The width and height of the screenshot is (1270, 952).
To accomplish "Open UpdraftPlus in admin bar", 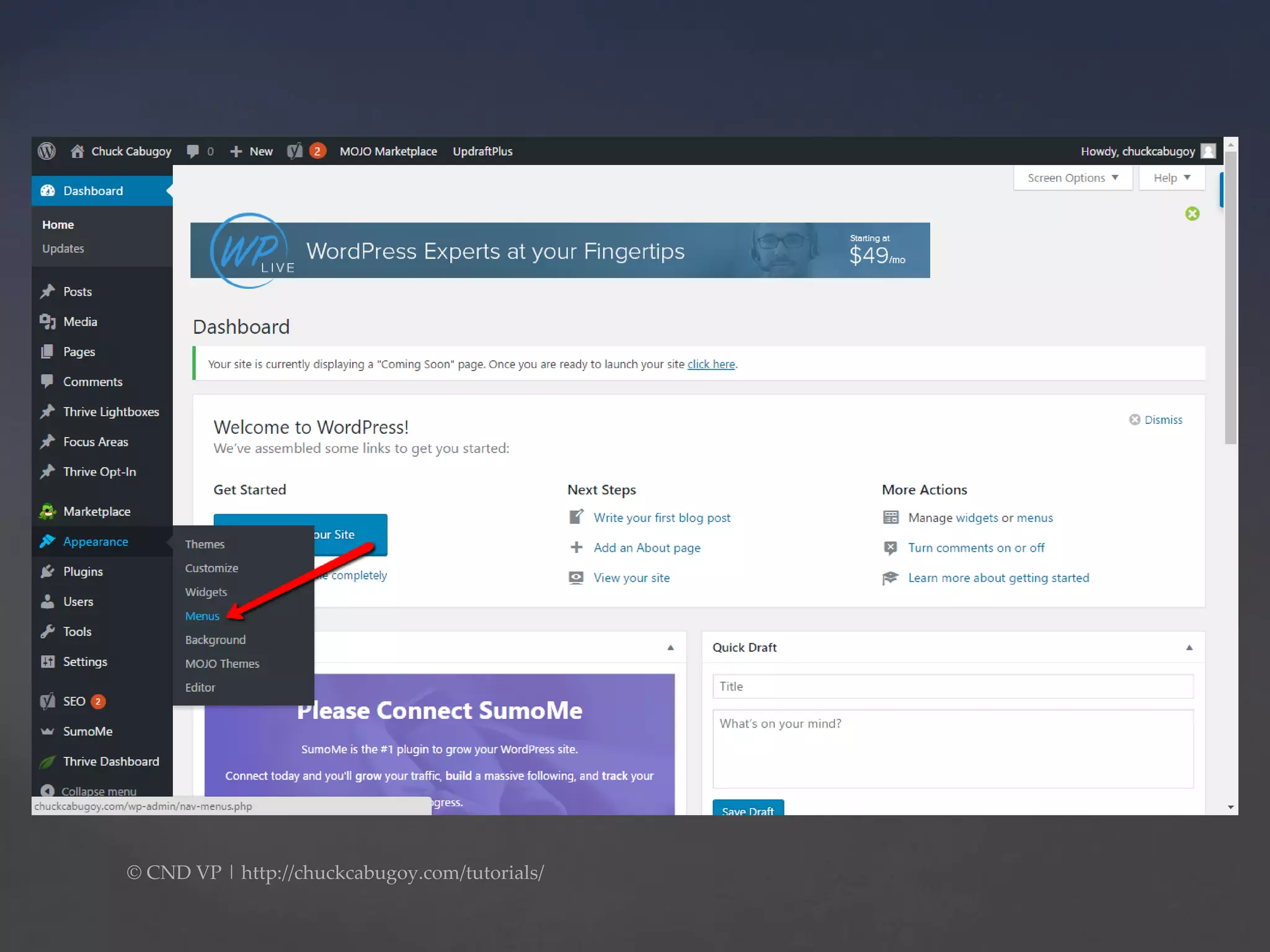I will pyautogui.click(x=482, y=151).
